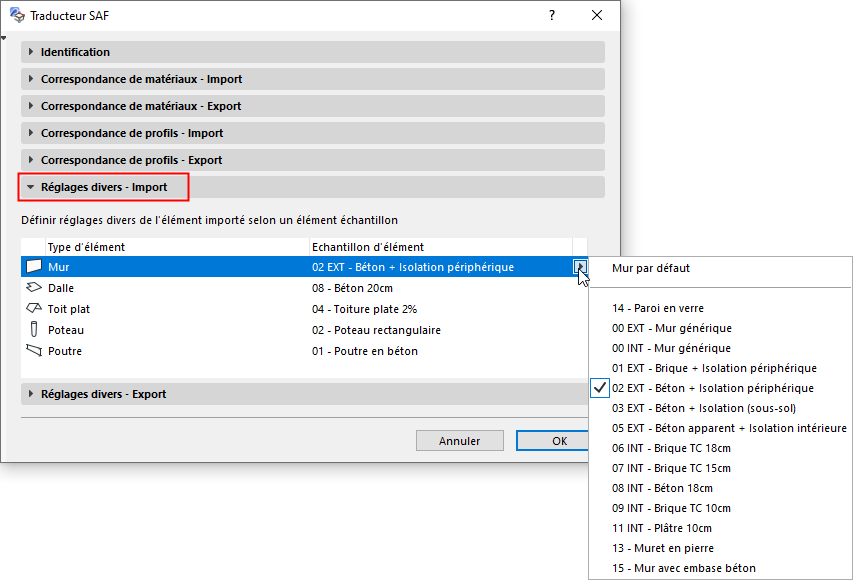Image resolution: width=853 pixels, height=580 pixels.
Task: Select 13 - Muret en pierre
Action: point(720,548)
